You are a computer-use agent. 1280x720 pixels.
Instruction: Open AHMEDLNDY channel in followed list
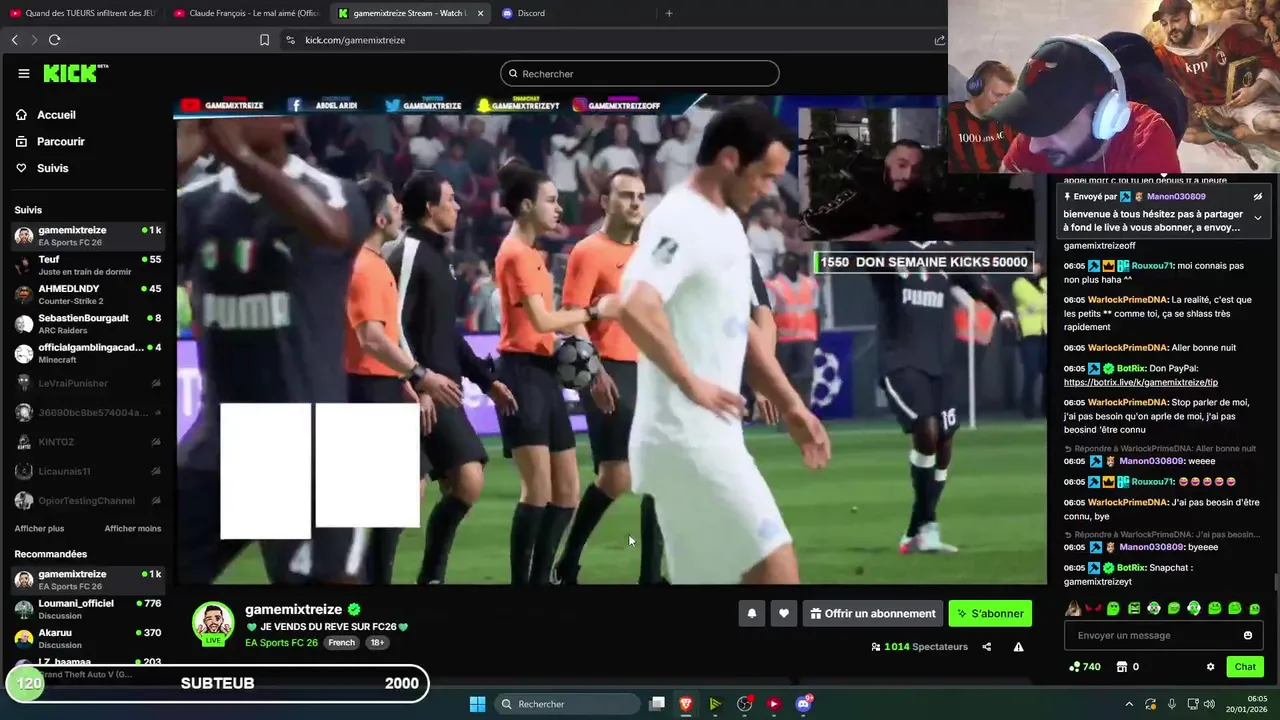tap(88, 295)
